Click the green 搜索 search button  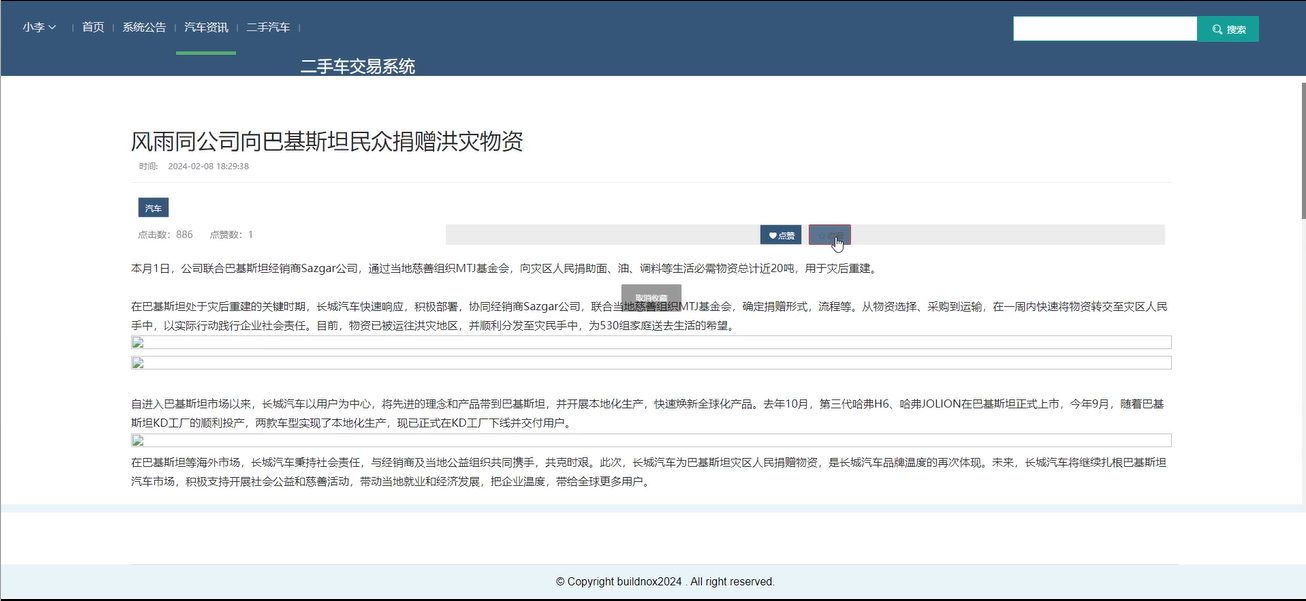[x=1228, y=29]
